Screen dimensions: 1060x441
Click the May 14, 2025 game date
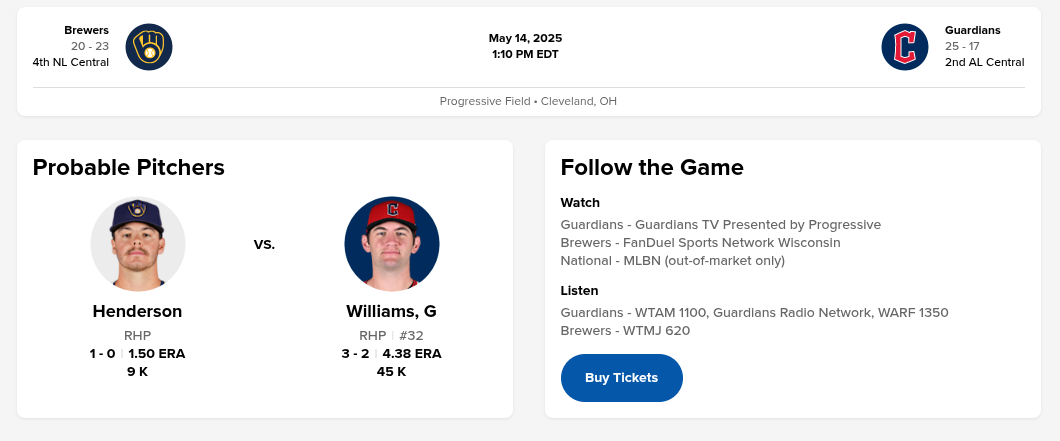point(525,38)
